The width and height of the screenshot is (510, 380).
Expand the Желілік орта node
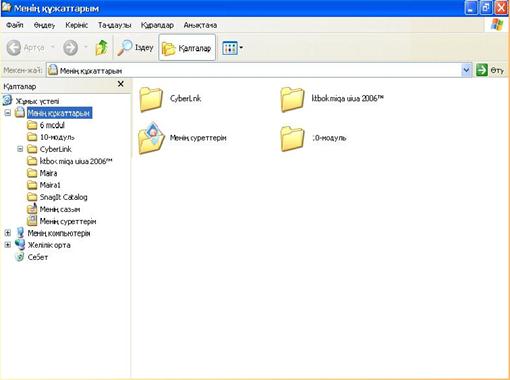(x=8, y=245)
